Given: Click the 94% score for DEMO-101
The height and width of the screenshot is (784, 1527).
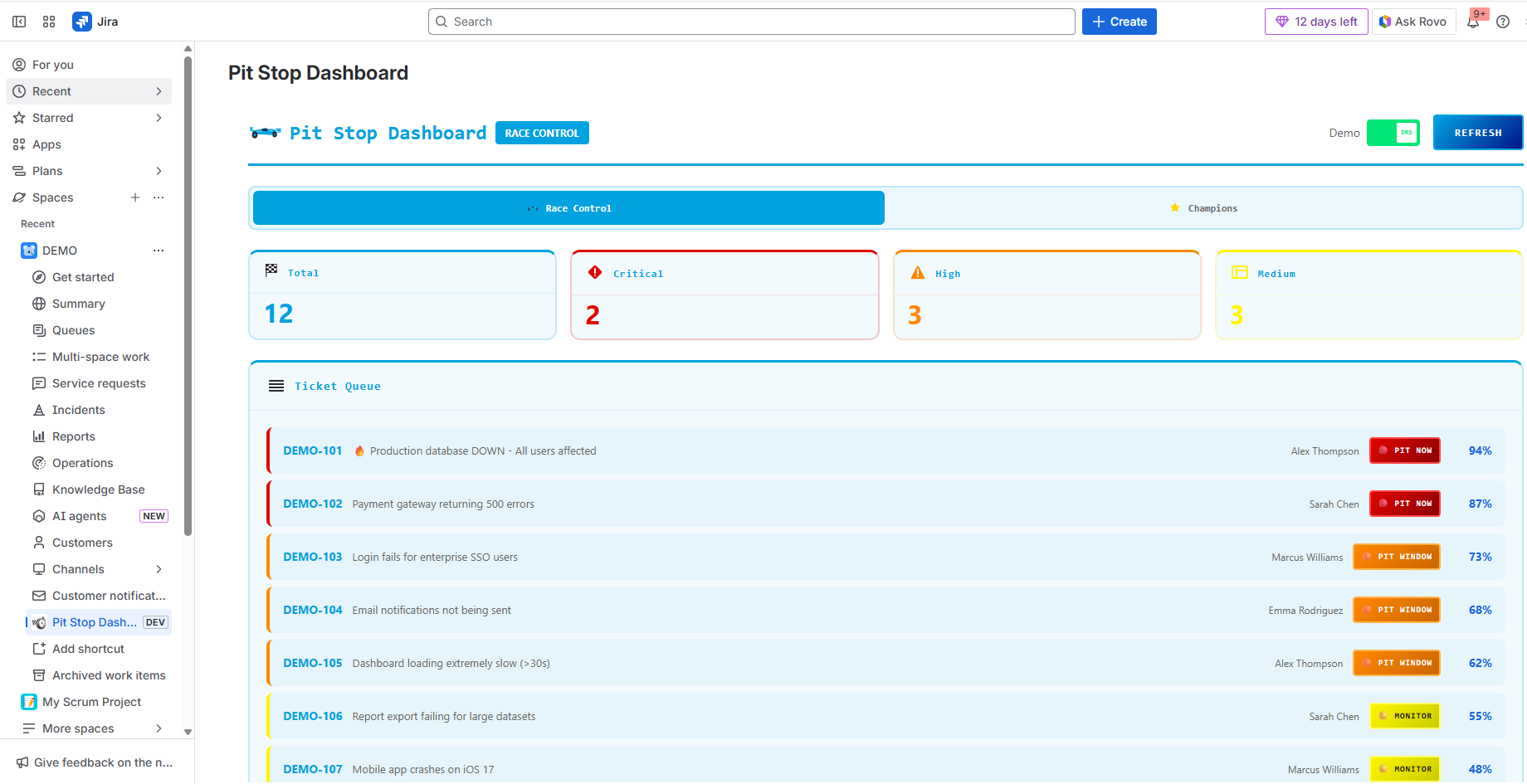Looking at the screenshot, I should pyautogui.click(x=1481, y=450).
